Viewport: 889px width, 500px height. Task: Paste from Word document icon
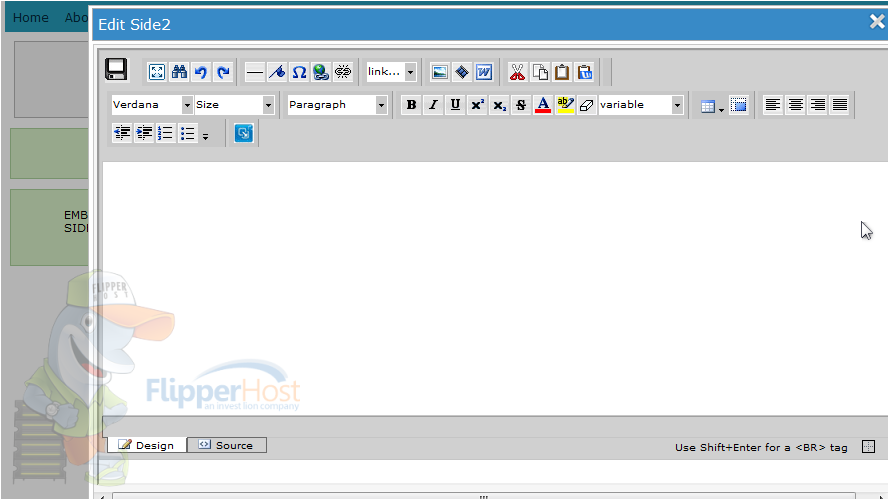(x=484, y=72)
